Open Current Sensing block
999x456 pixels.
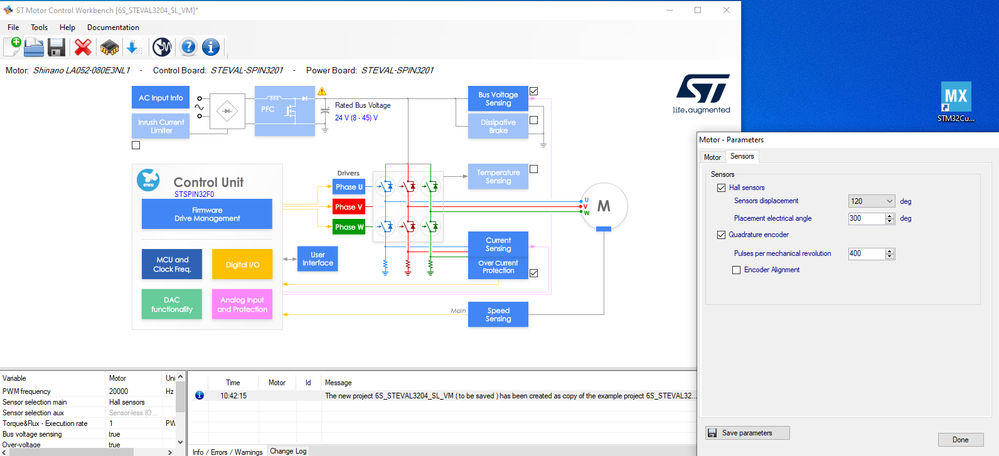coord(498,244)
